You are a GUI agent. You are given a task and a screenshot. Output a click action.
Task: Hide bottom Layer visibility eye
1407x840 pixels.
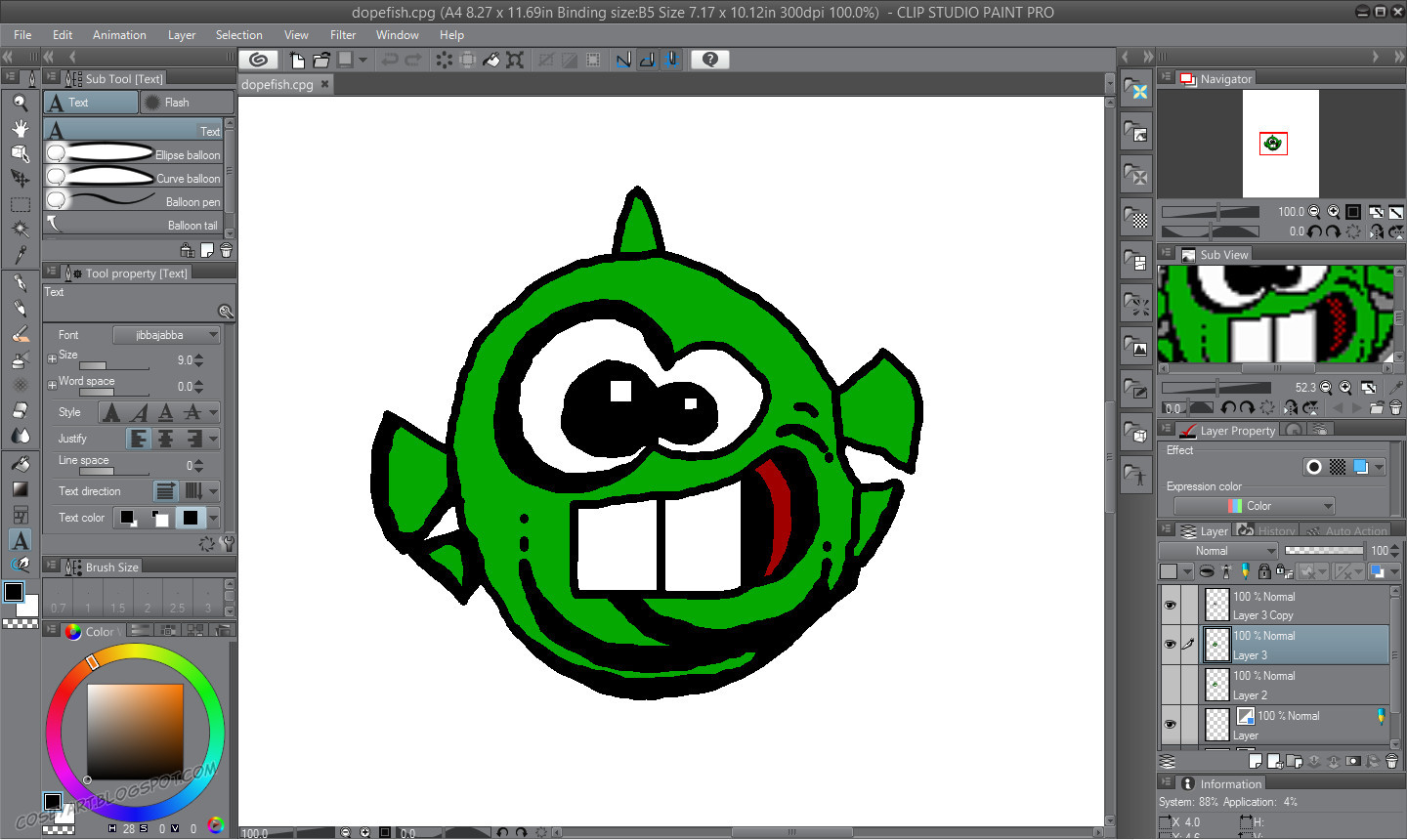1170,725
